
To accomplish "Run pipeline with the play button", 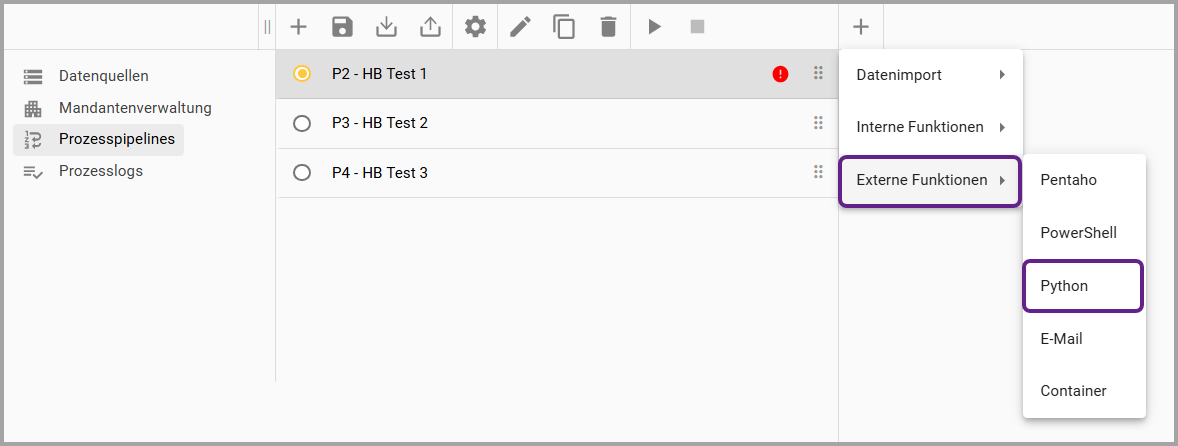I will coord(654,27).
